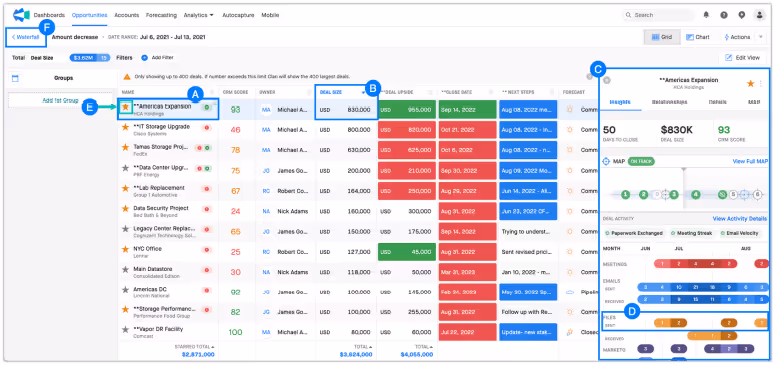This screenshot has height=365, width=773.
Task: Open the Accounts menu item
Action: pyautogui.click(x=127, y=15)
